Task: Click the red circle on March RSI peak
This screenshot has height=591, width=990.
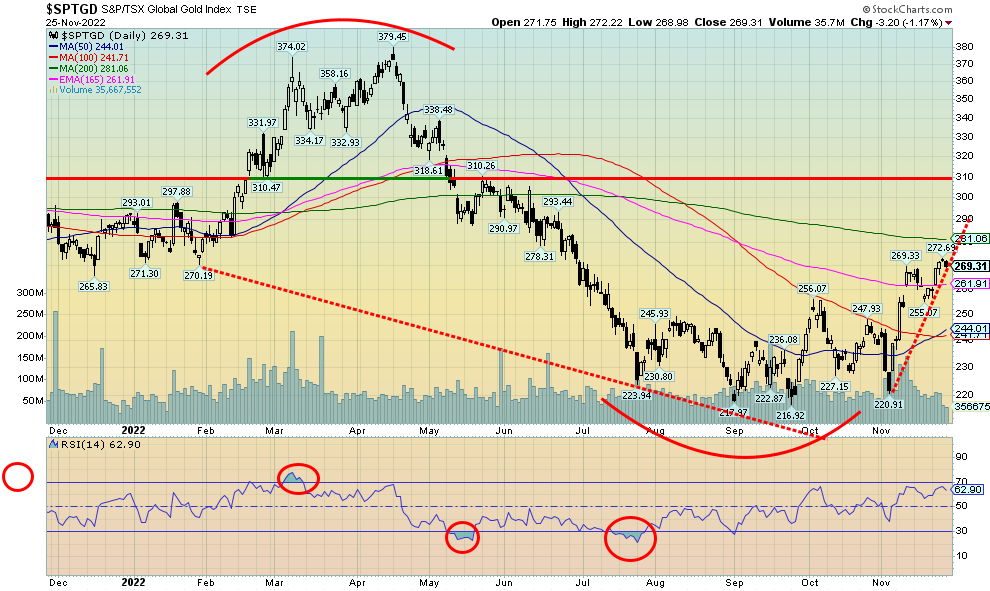Action: click(x=299, y=479)
